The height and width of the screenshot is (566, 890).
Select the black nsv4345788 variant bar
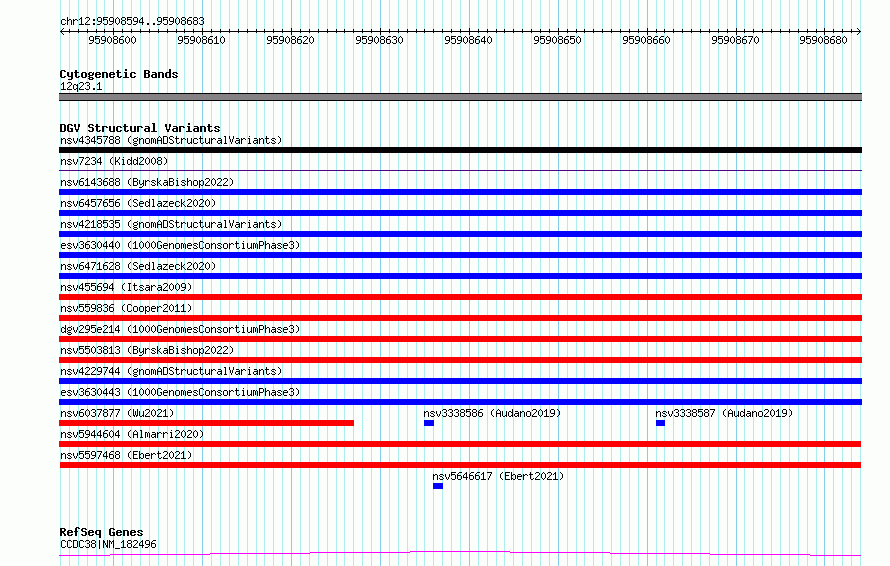(460, 150)
